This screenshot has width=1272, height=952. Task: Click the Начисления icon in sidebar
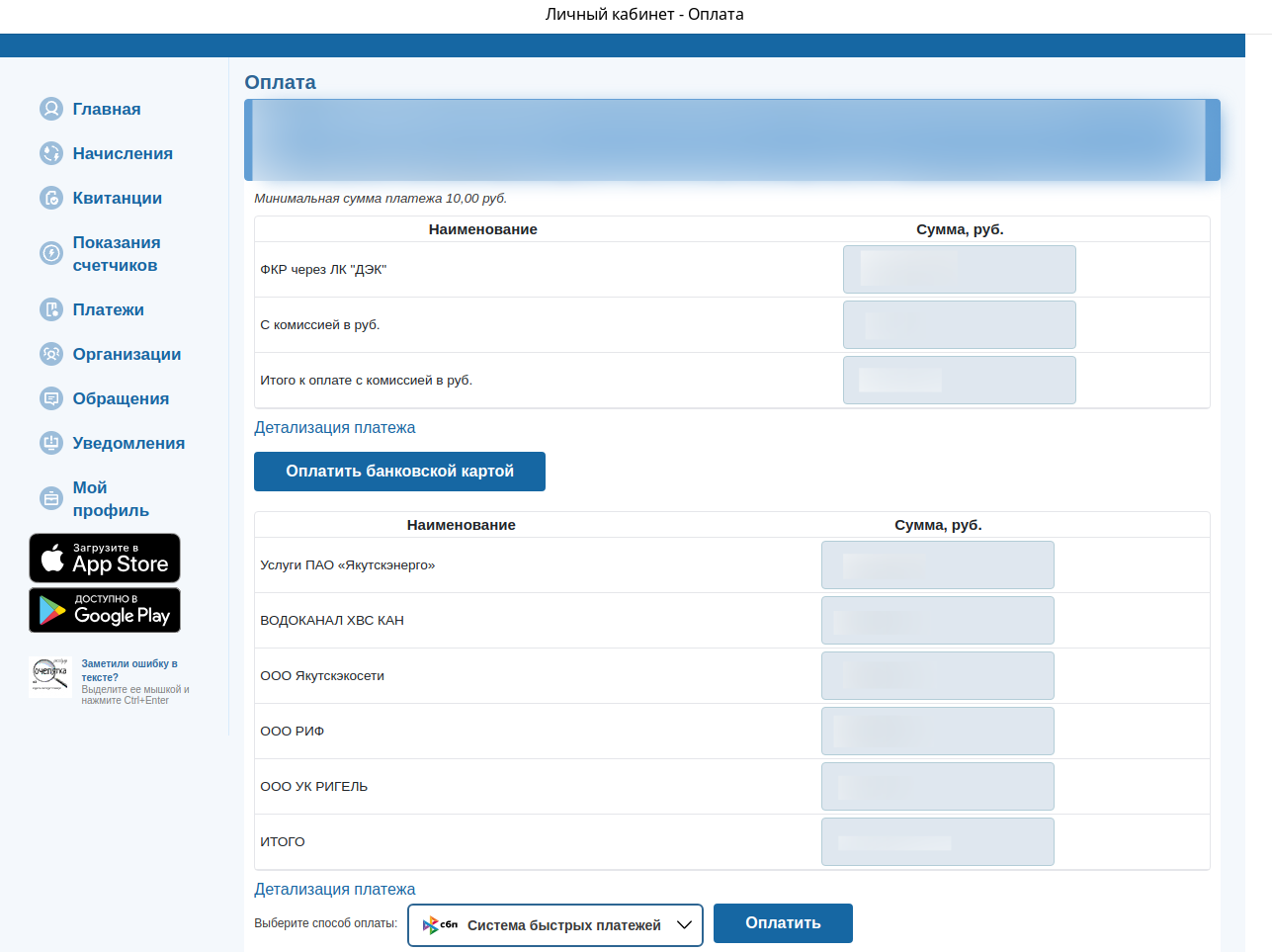pyautogui.click(x=51, y=153)
